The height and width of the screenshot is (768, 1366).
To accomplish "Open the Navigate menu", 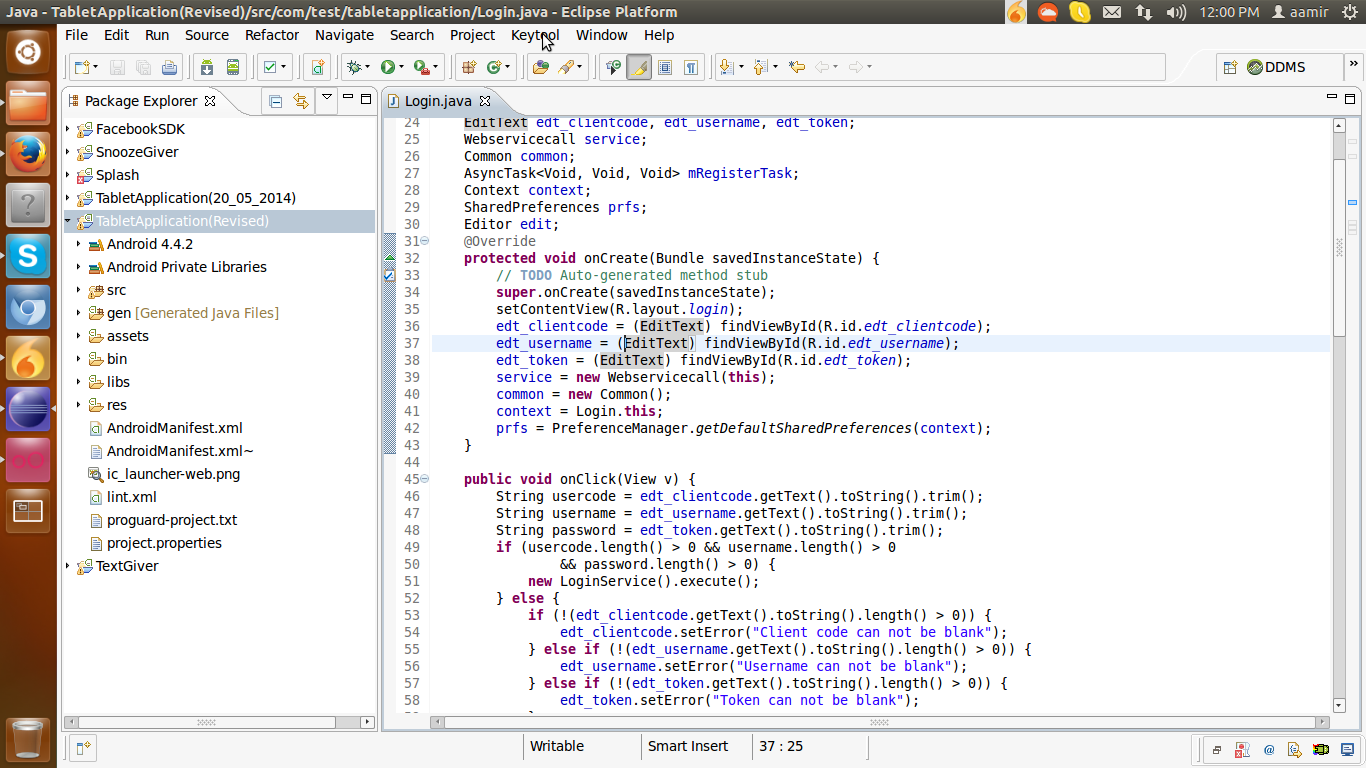I will click(x=344, y=35).
